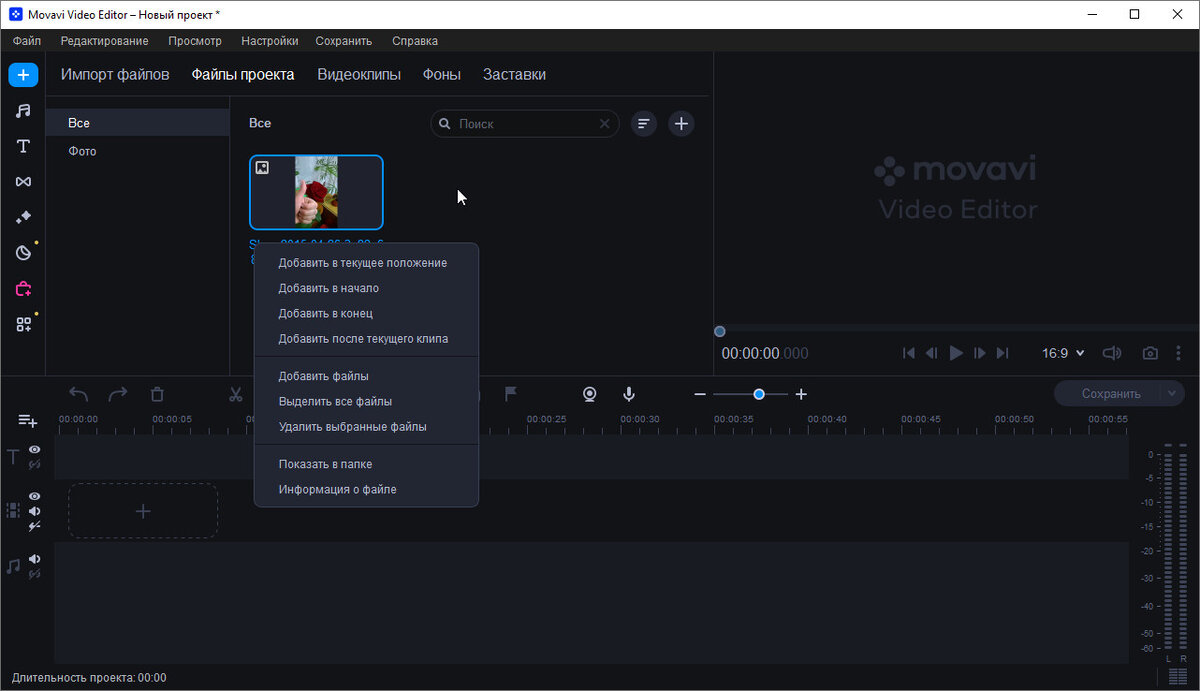Click the filmstrip icon of video track
This screenshot has height=691, width=1200.
coord(13,510)
